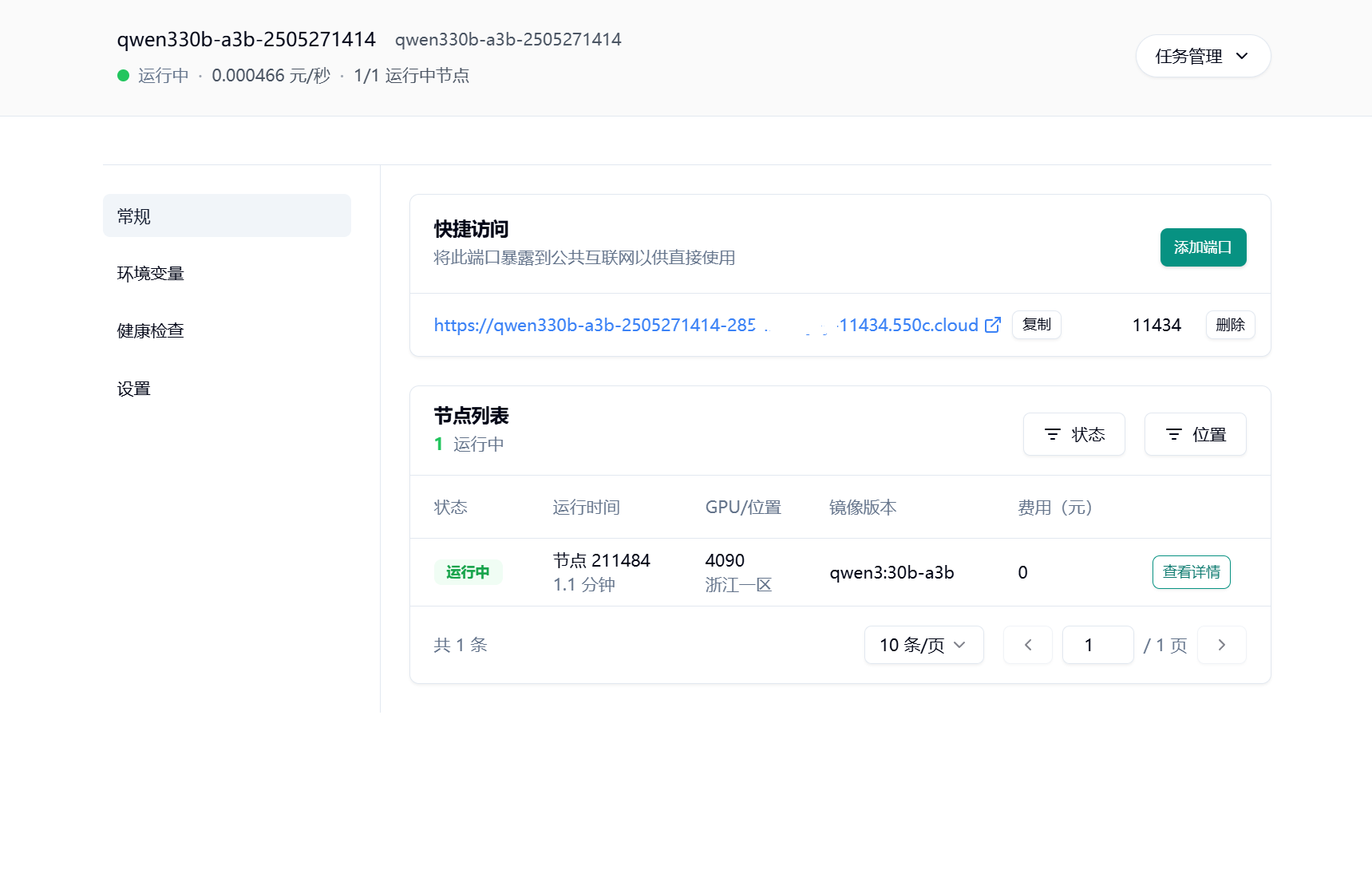Copy the URL with 复制 button
Viewport: 1372px width, 893px height.
click(1036, 325)
